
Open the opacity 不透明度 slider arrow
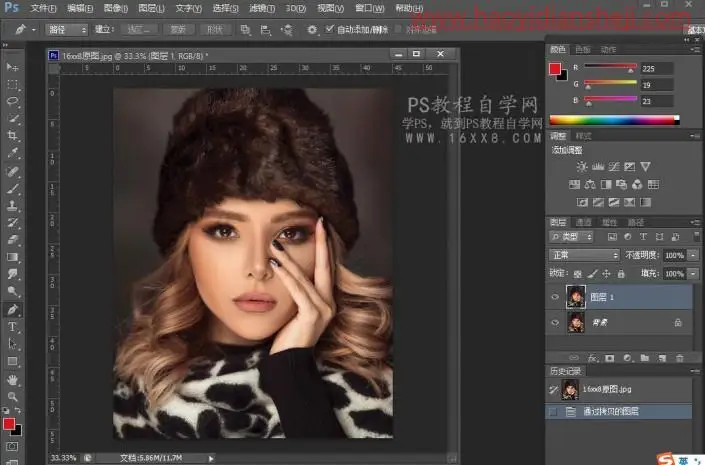pyautogui.click(x=693, y=255)
